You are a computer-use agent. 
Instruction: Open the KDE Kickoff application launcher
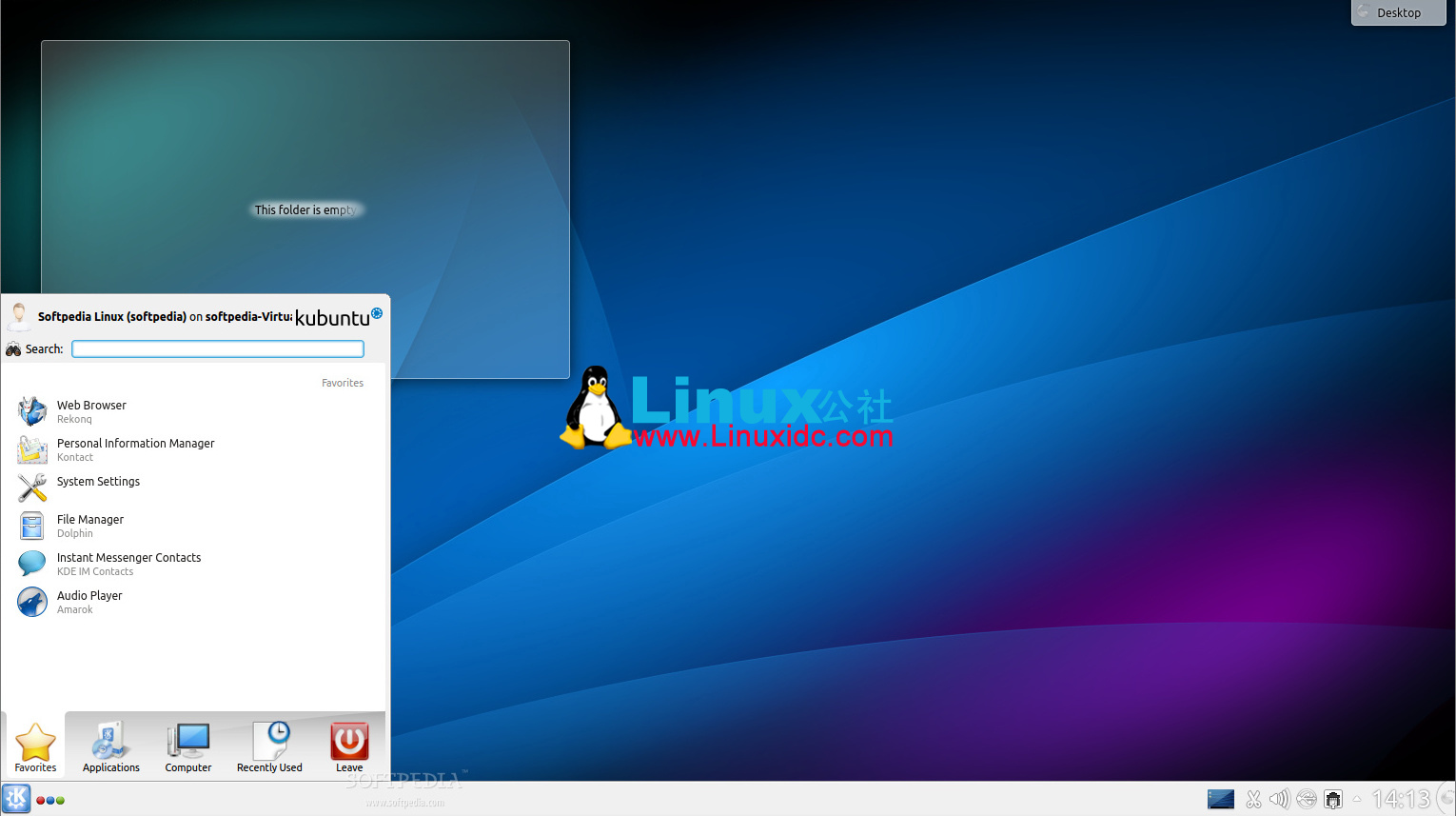click(15, 798)
